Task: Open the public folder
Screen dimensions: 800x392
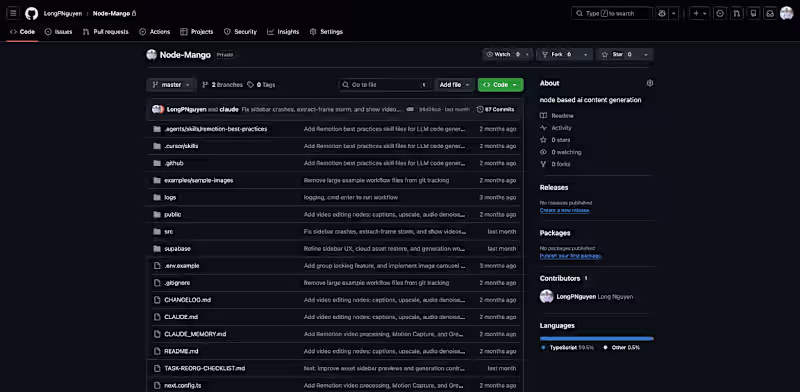Action: click(172, 214)
